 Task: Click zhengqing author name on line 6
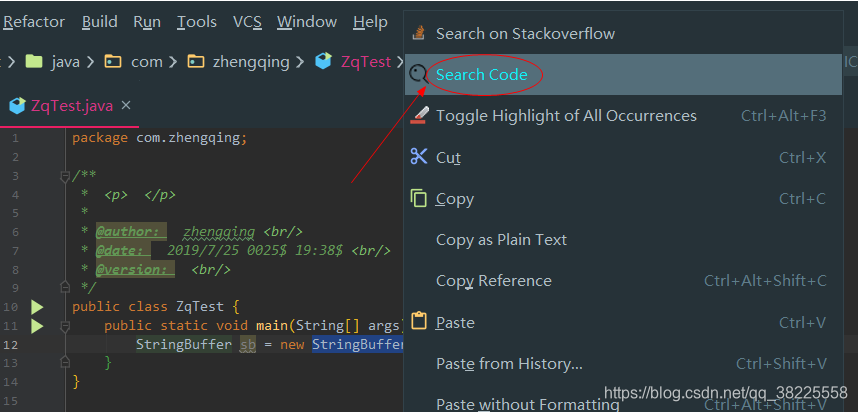[219, 232]
